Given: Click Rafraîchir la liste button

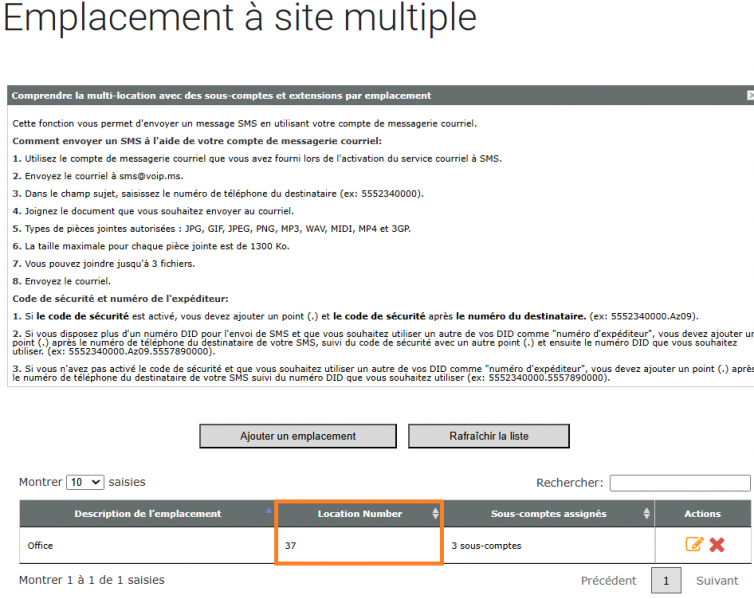Looking at the screenshot, I should (x=489, y=436).
